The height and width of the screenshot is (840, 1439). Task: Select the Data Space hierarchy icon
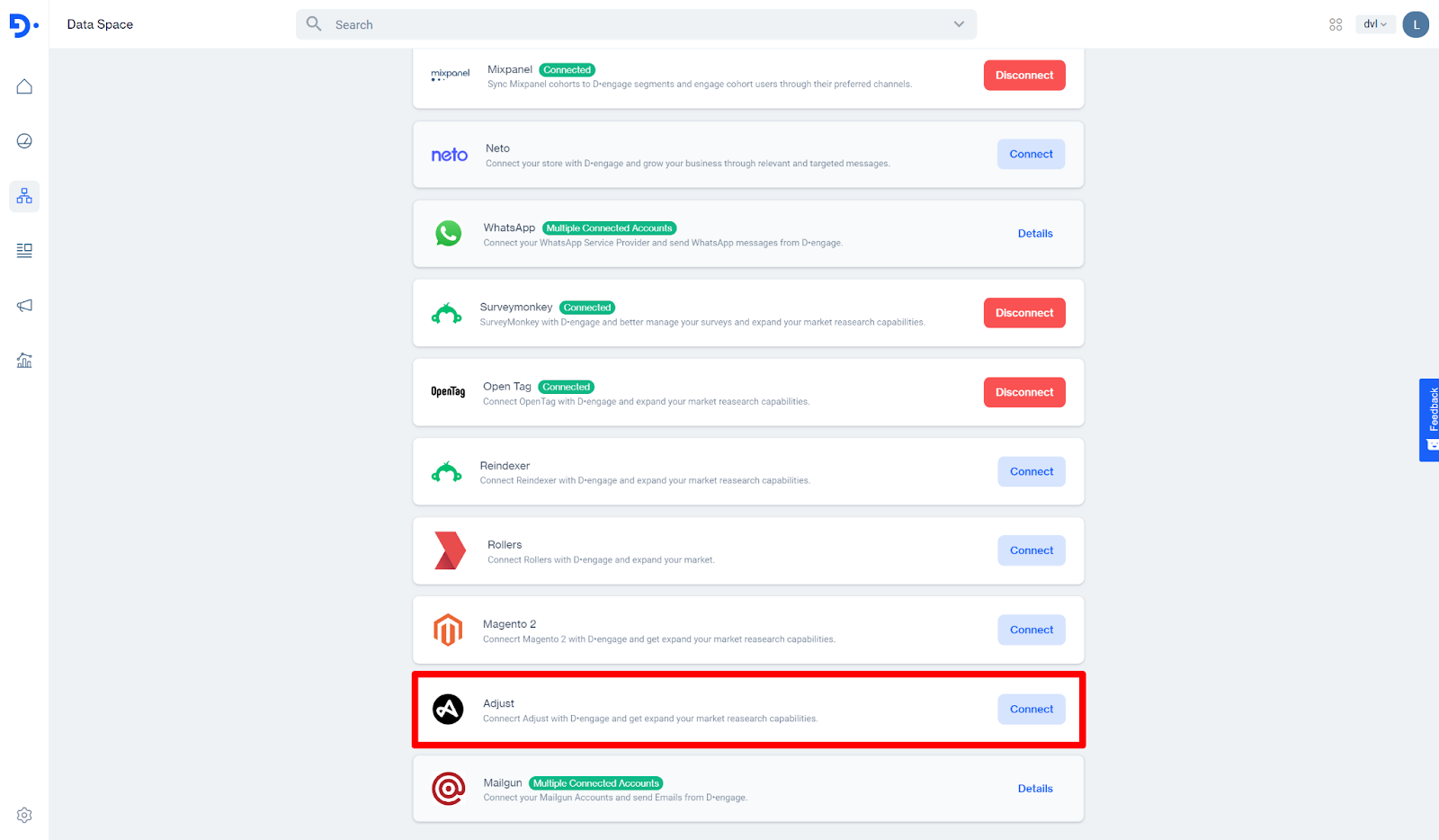pos(24,196)
